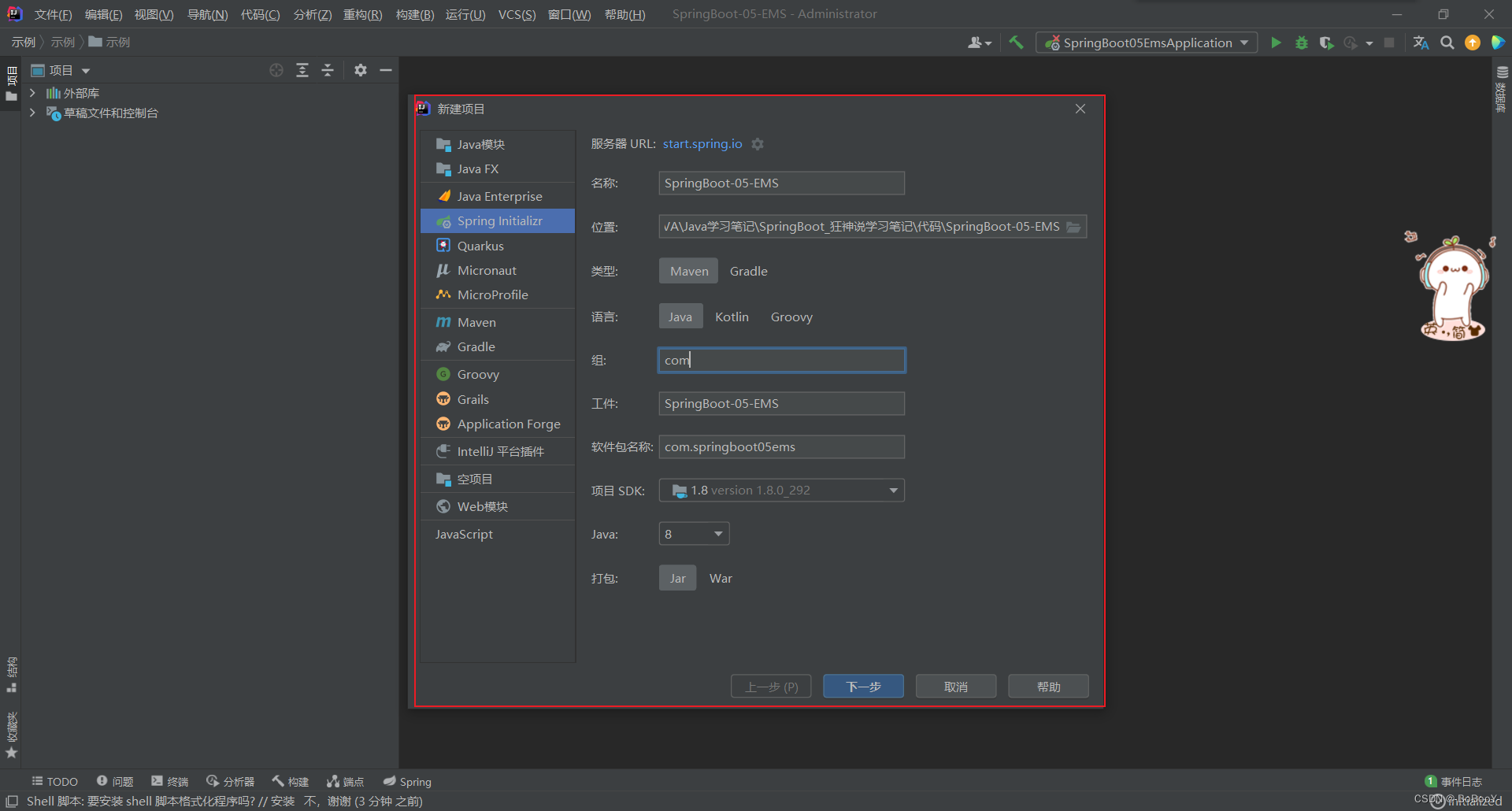Select Application Forge in project type list
The width and height of the screenshot is (1512, 811).
[498, 424]
